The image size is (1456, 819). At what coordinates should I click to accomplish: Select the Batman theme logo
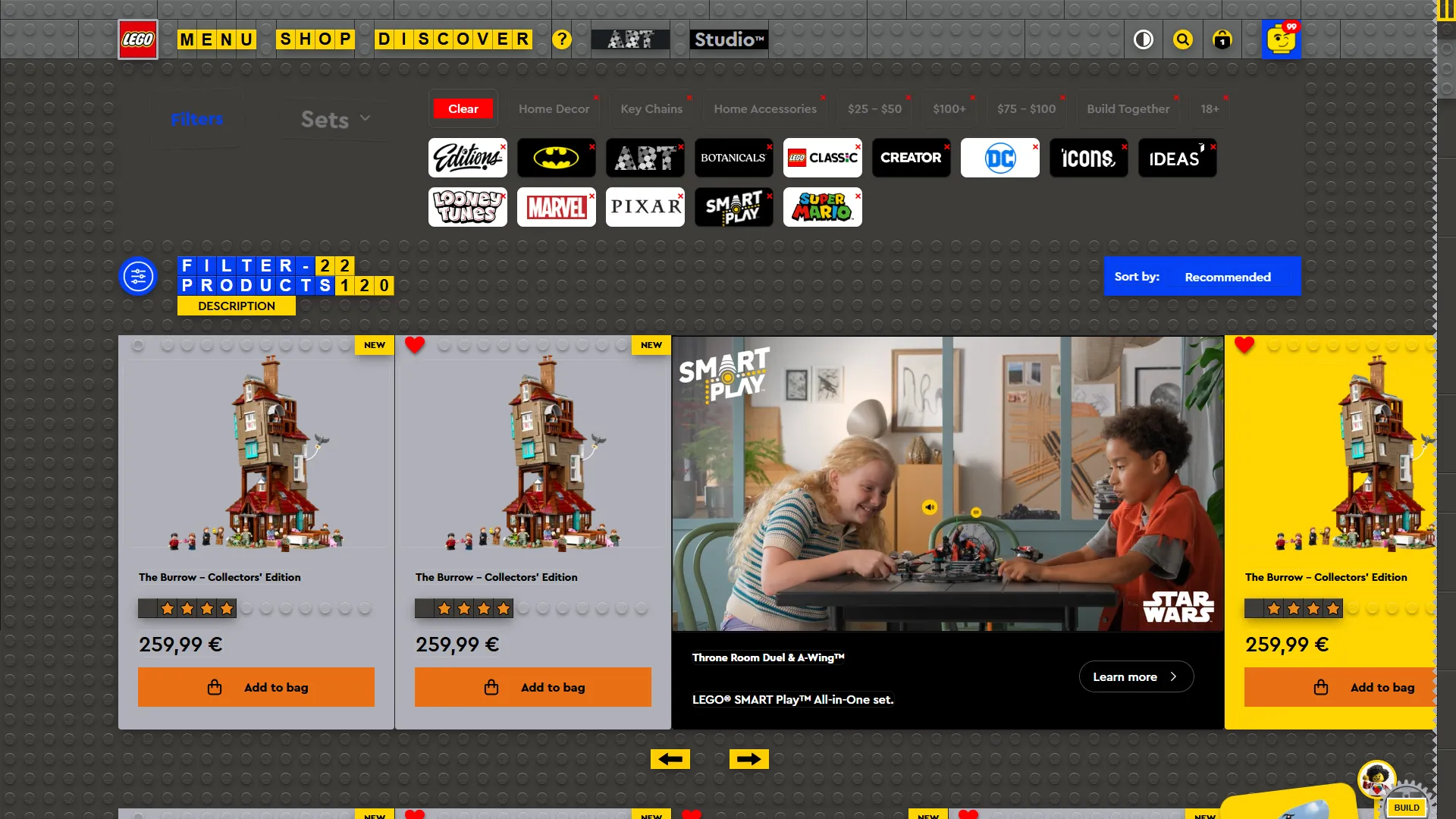(556, 158)
